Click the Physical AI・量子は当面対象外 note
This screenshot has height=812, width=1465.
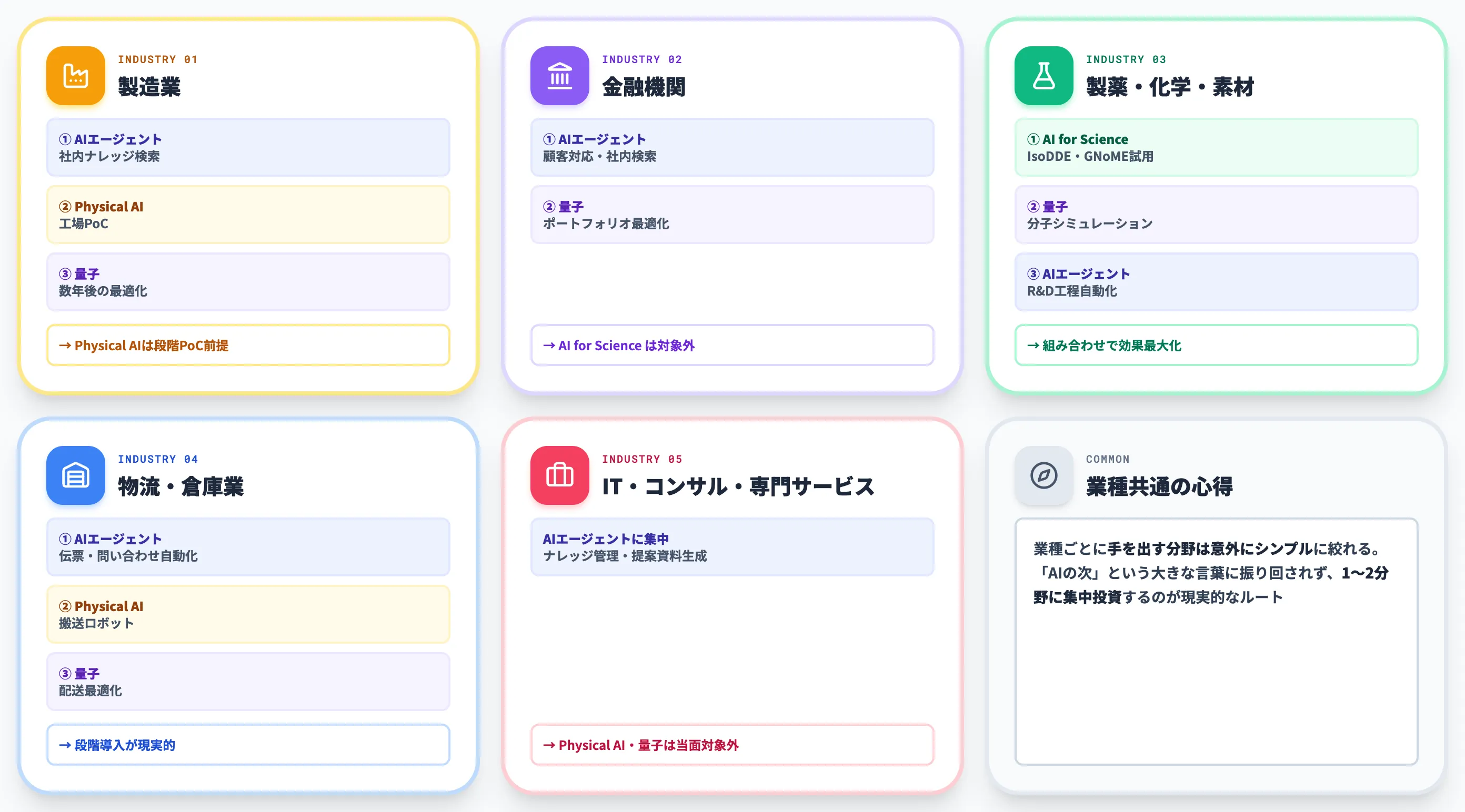coord(732,744)
